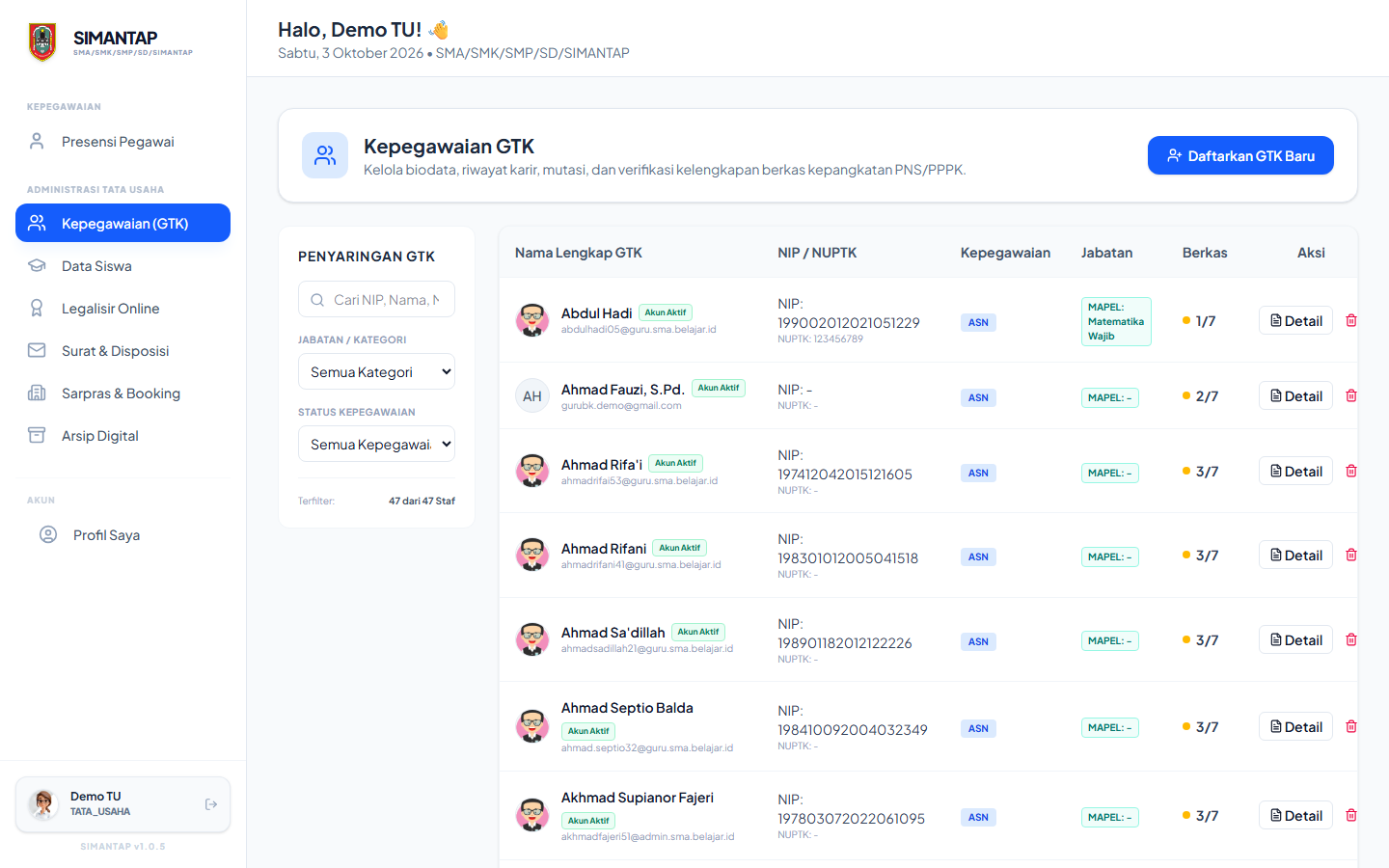Open Arsip Digital in sidebar

click(123, 436)
